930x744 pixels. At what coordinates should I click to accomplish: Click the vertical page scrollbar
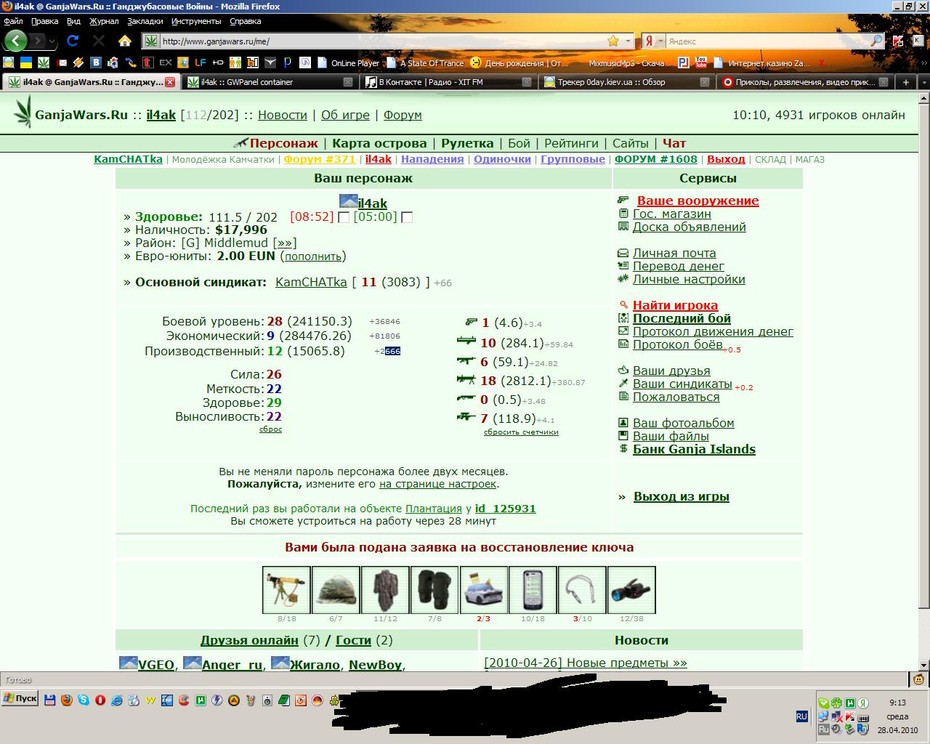click(924, 380)
